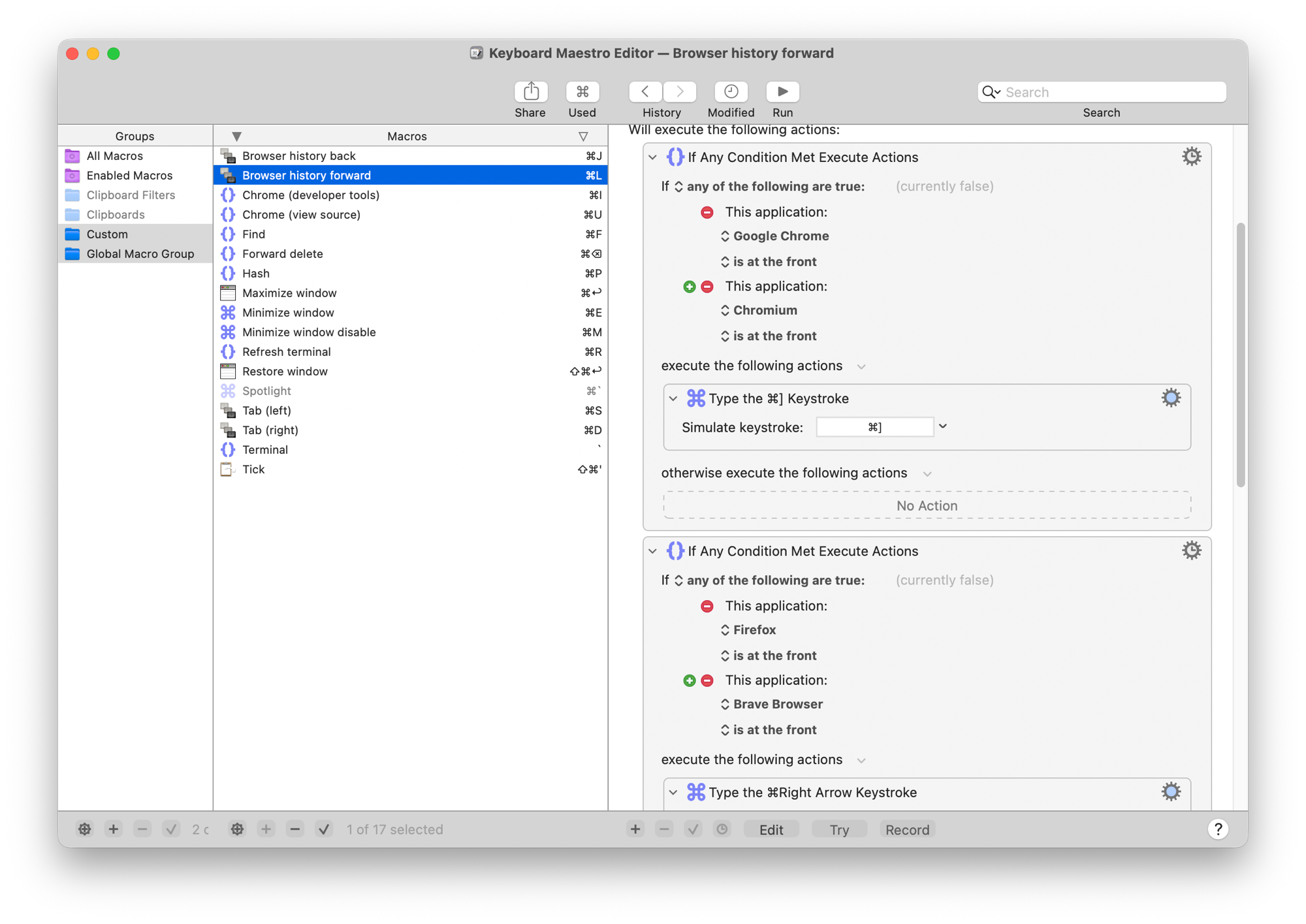The width and height of the screenshot is (1306, 924).
Task: Add a new action with plus button
Action: point(635,829)
